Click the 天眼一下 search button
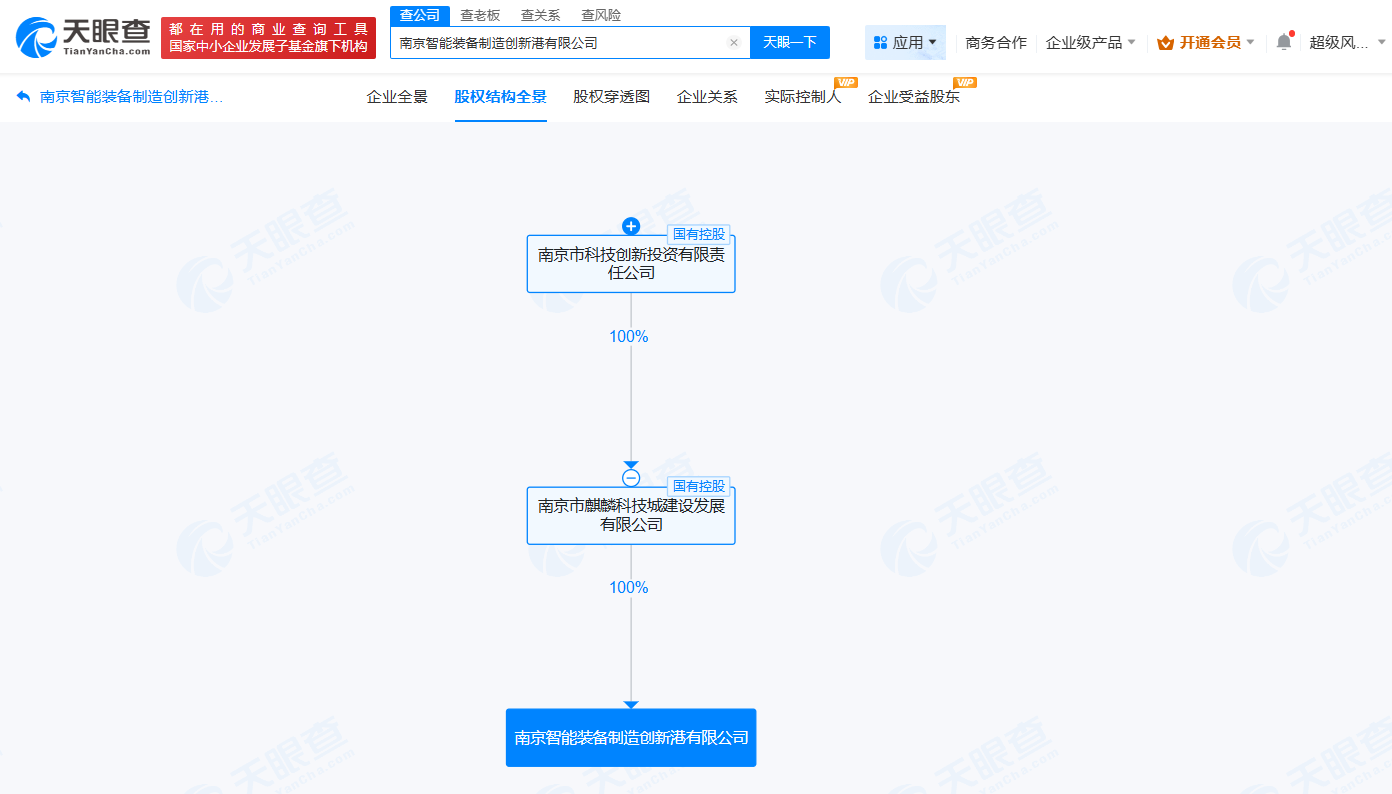 coord(791,42)
